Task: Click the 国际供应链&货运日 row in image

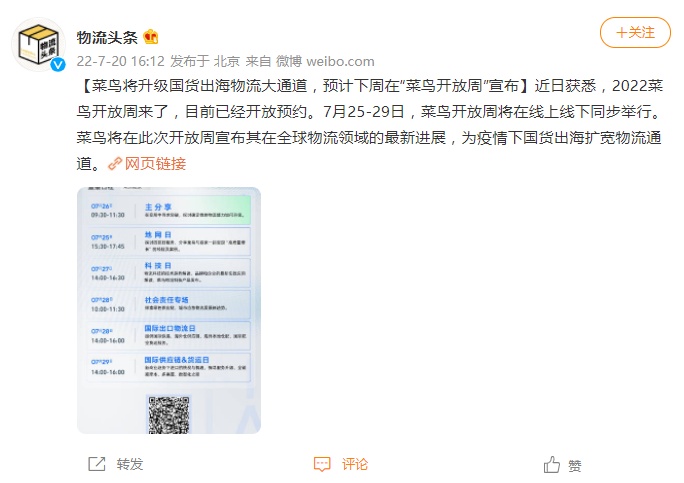Action: tap(169, 367)
